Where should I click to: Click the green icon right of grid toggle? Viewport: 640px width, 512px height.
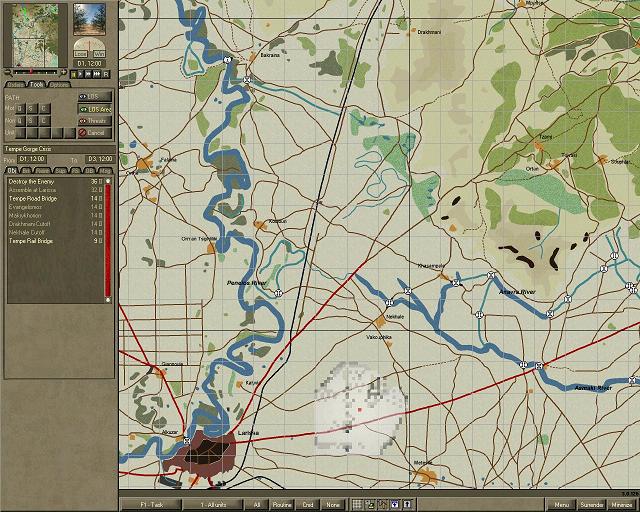coord(370,505)
